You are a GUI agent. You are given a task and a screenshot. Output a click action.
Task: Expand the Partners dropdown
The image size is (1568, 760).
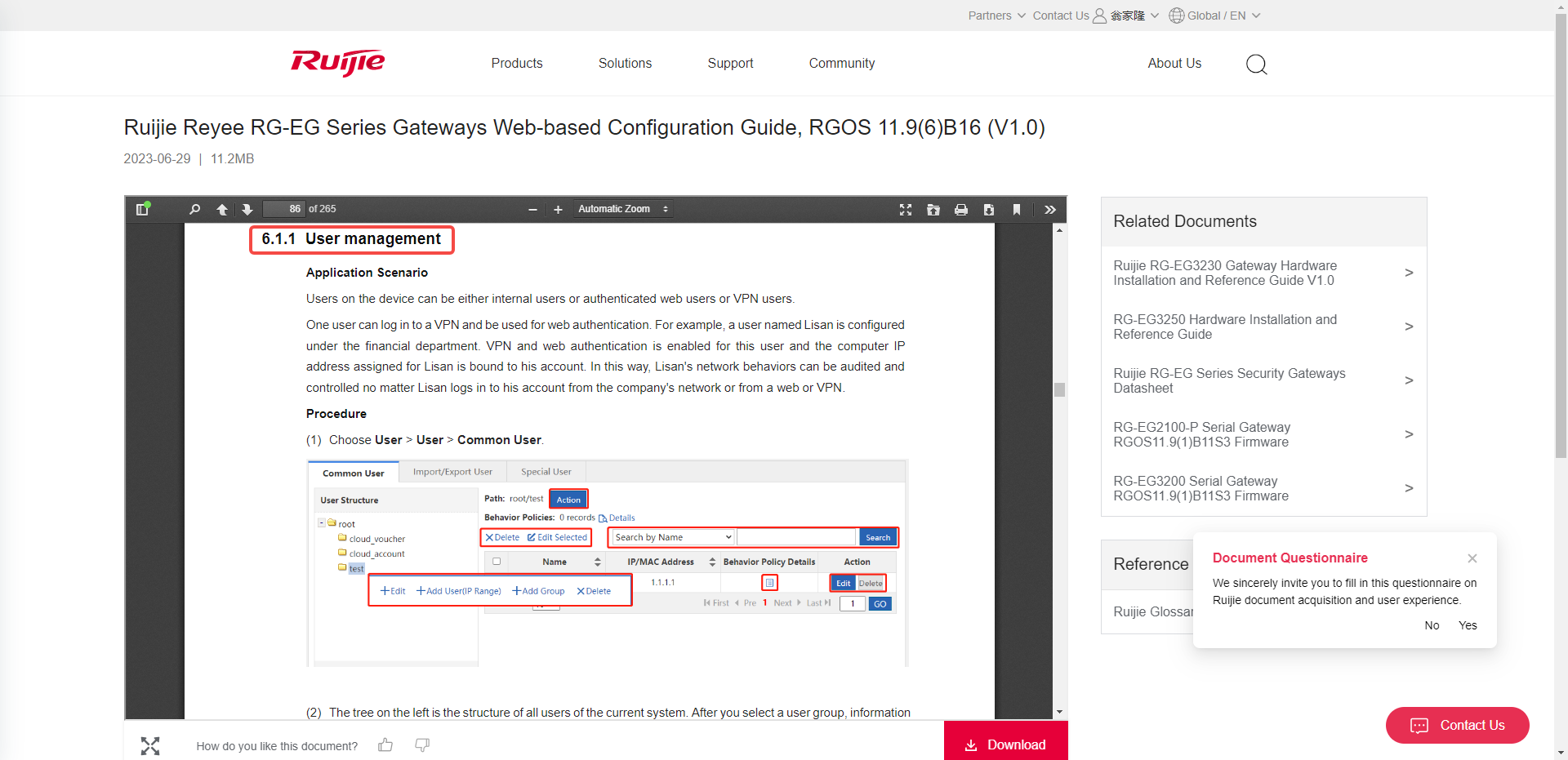(996, 16)
